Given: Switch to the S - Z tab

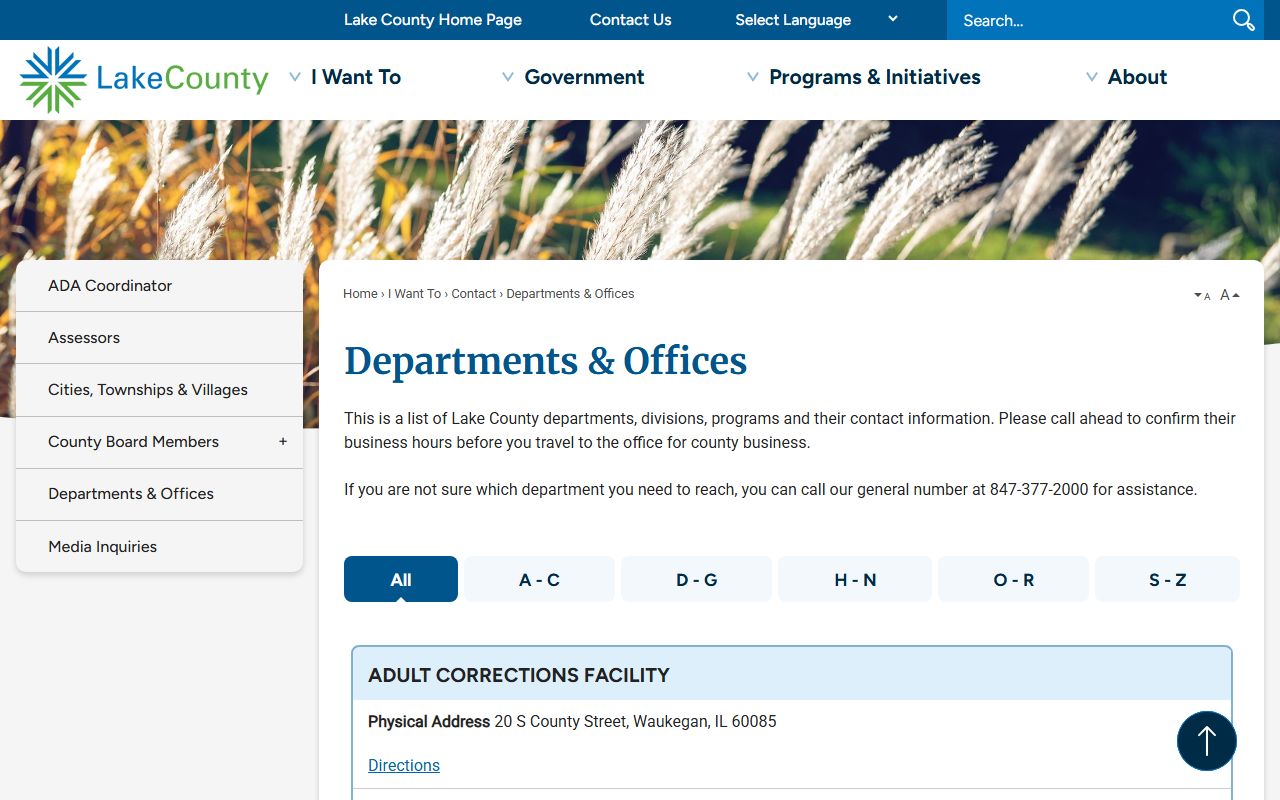Looking at the screenshot, I should tap(1167, 579).
